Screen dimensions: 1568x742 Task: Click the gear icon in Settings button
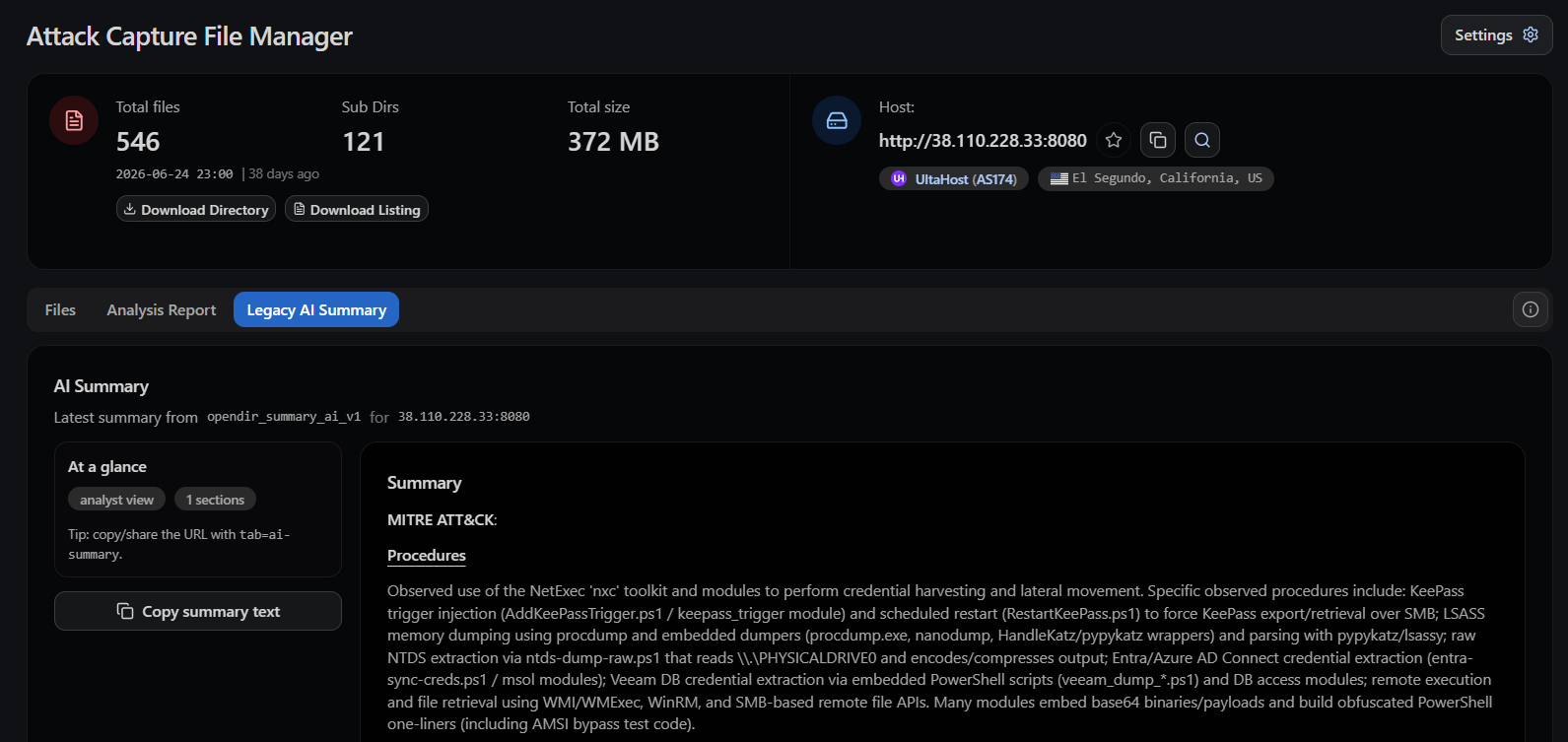pyautogui.click(x=1531, y=34)
